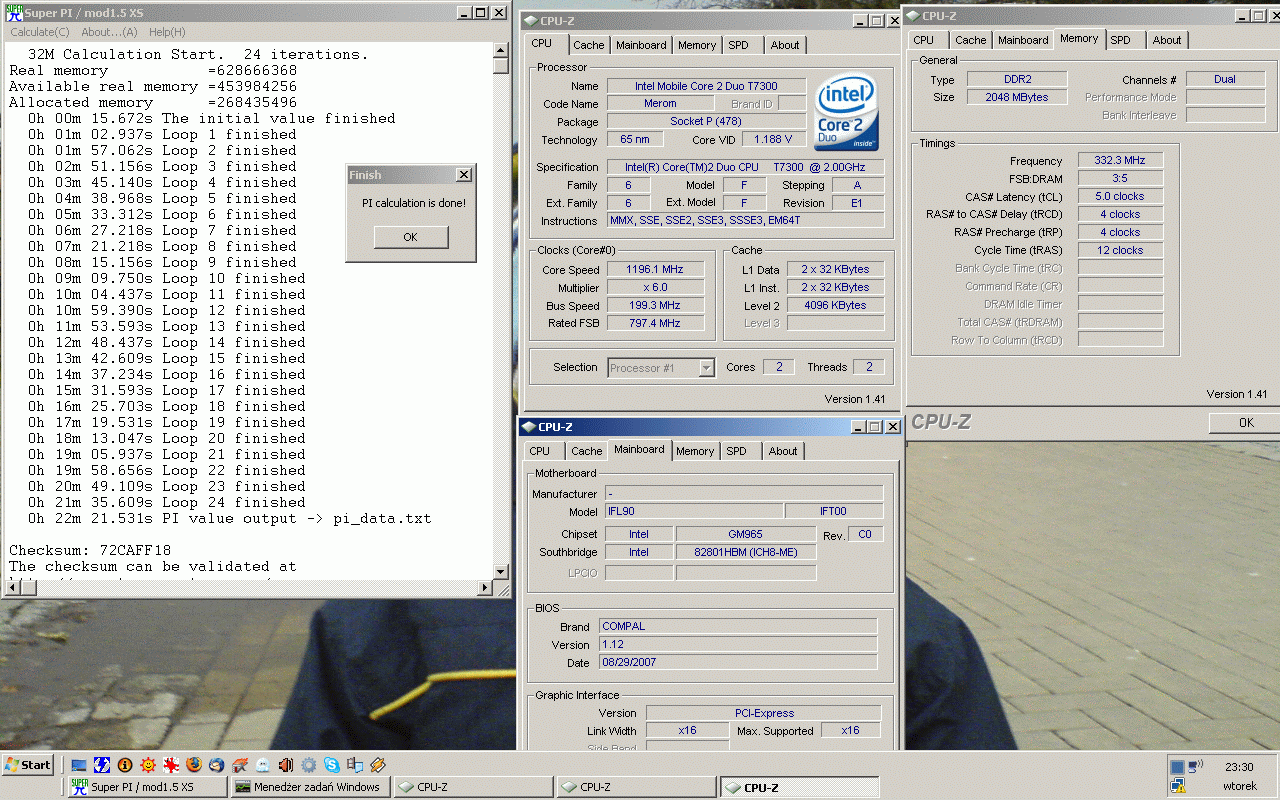Click the memory Frequency value 332.3 MHz

tap(1120, 160)
